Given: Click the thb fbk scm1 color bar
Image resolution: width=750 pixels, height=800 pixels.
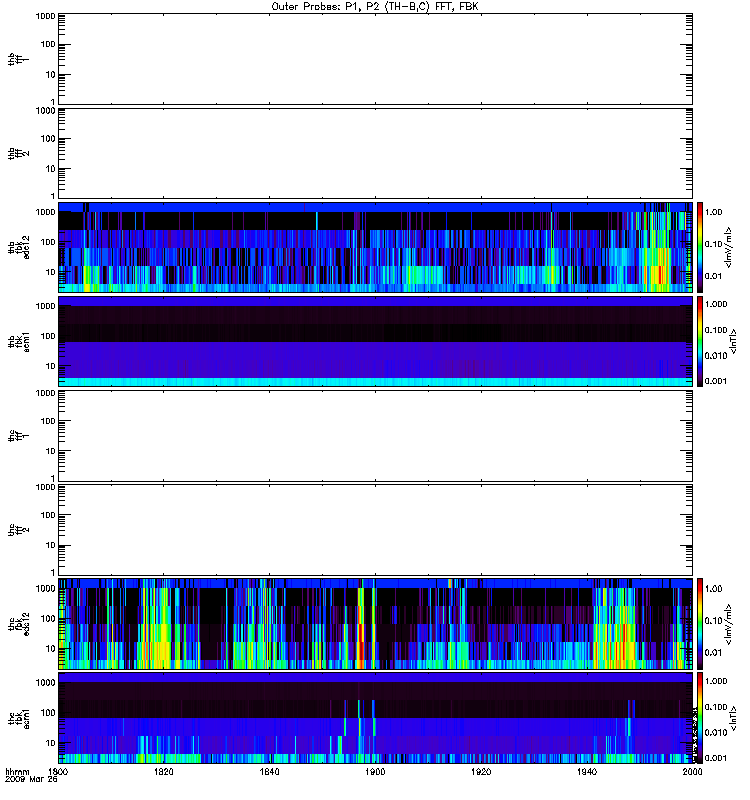Looking at the screenshot, I should (x=700, y=341).
